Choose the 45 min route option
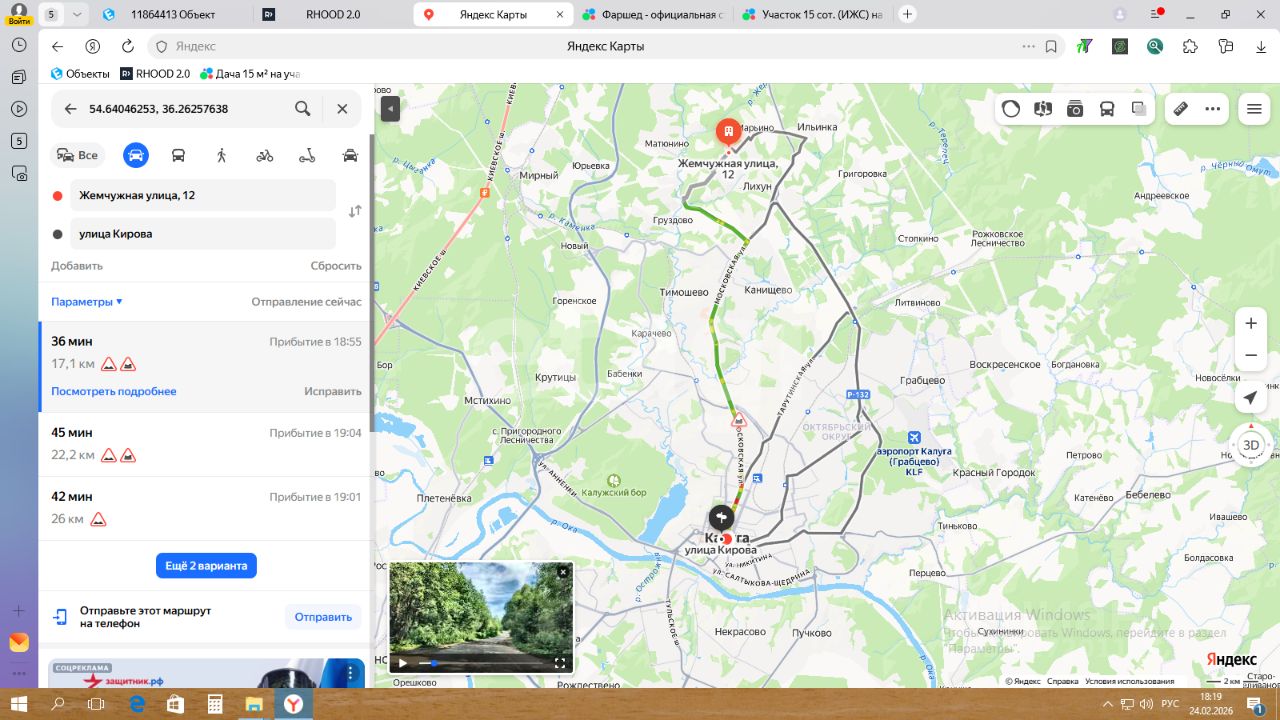 tap(205, 444)
